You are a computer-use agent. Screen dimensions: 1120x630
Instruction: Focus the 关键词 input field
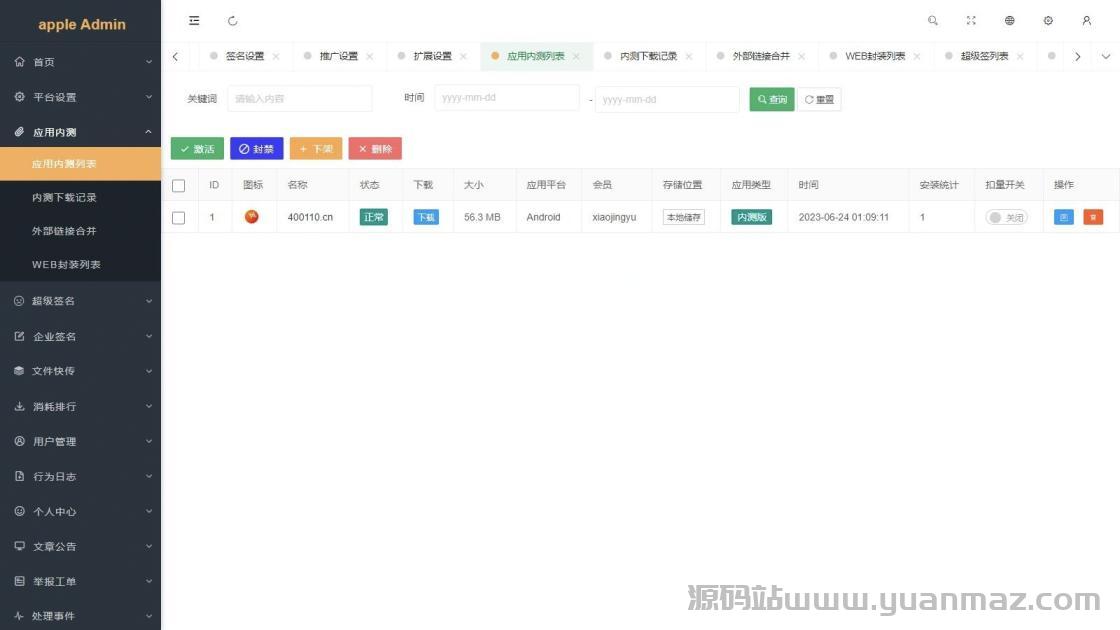point(300,99)
